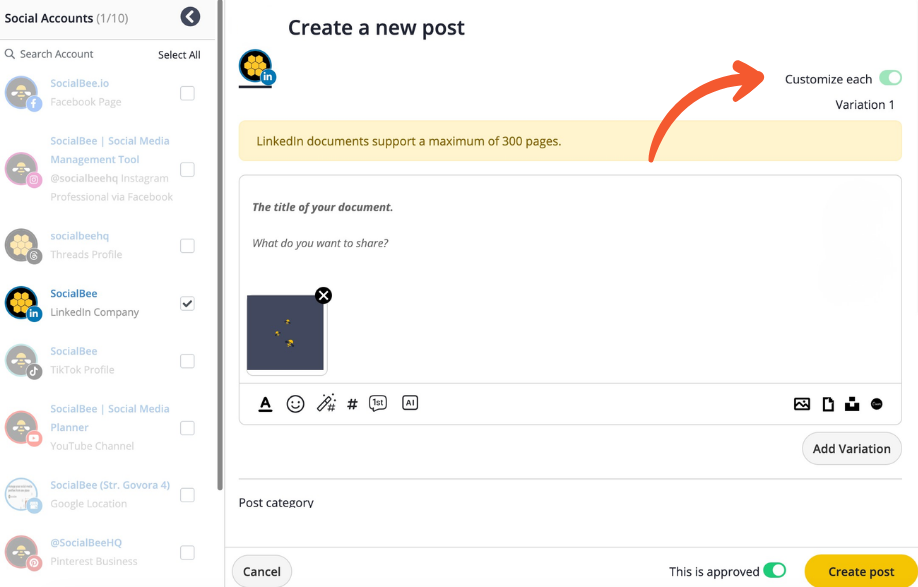Open the emoji picker
The width and height of the screenshot is (918, 587).
[295, 404]
